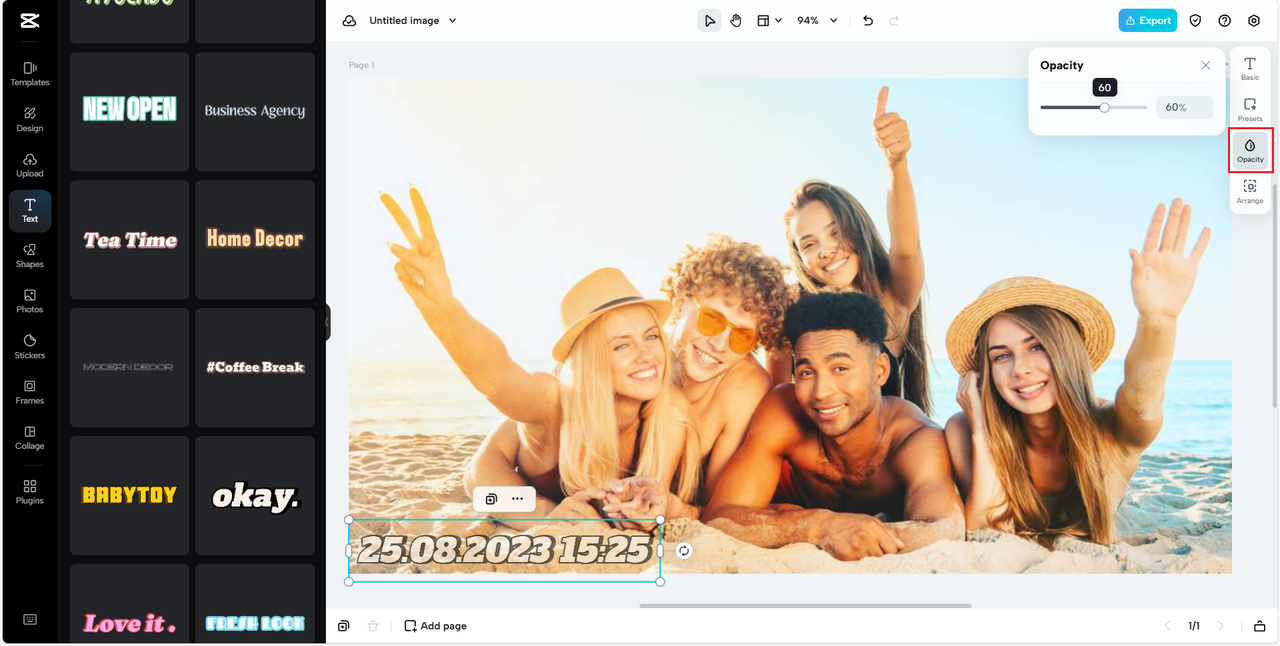Open the Presets panel on right

click(1250, 110)
